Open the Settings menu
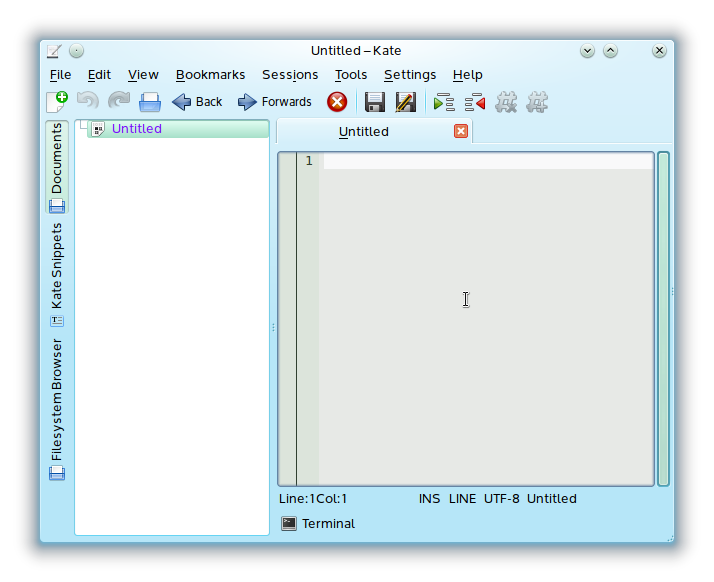This screenshot has width=714, height=582. pos(410,75)
